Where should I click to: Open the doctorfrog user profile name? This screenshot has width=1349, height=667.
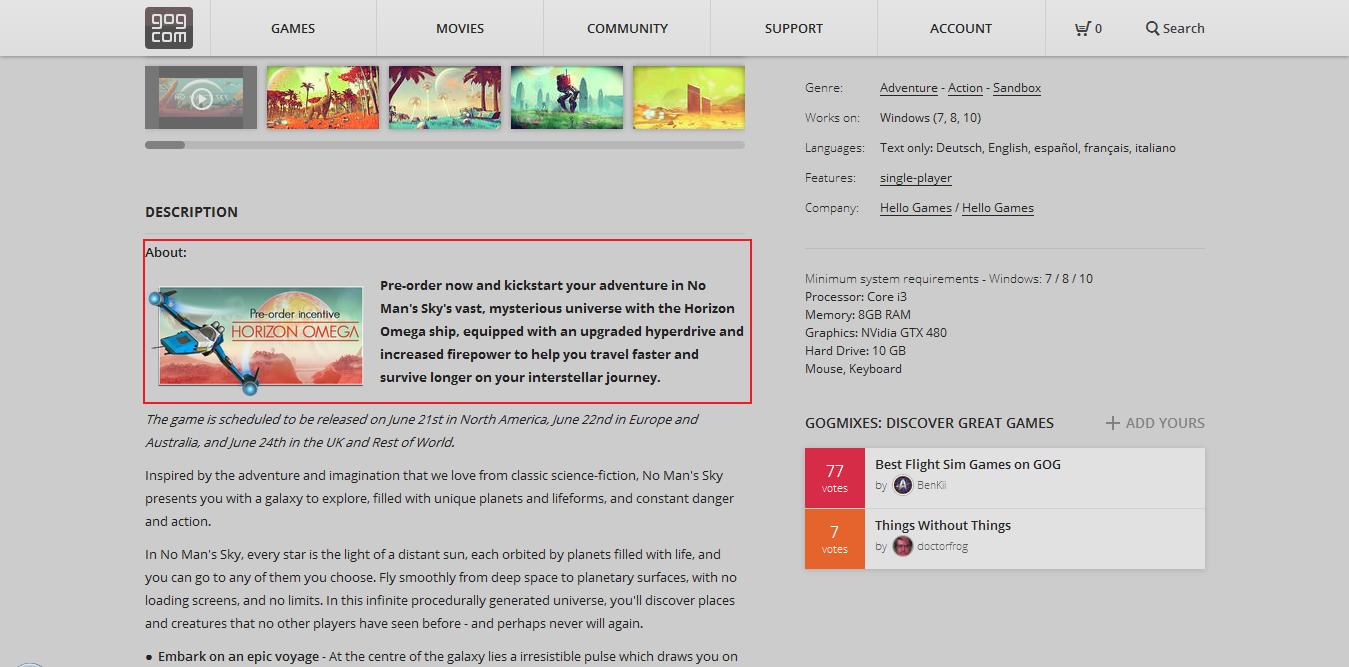coord(942,546)
